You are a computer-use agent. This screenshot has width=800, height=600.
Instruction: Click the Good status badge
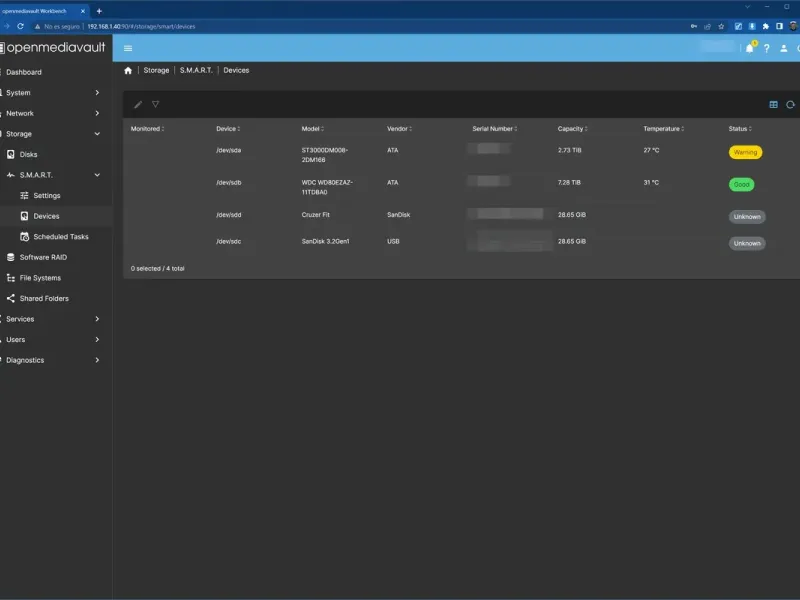[741, 184]
